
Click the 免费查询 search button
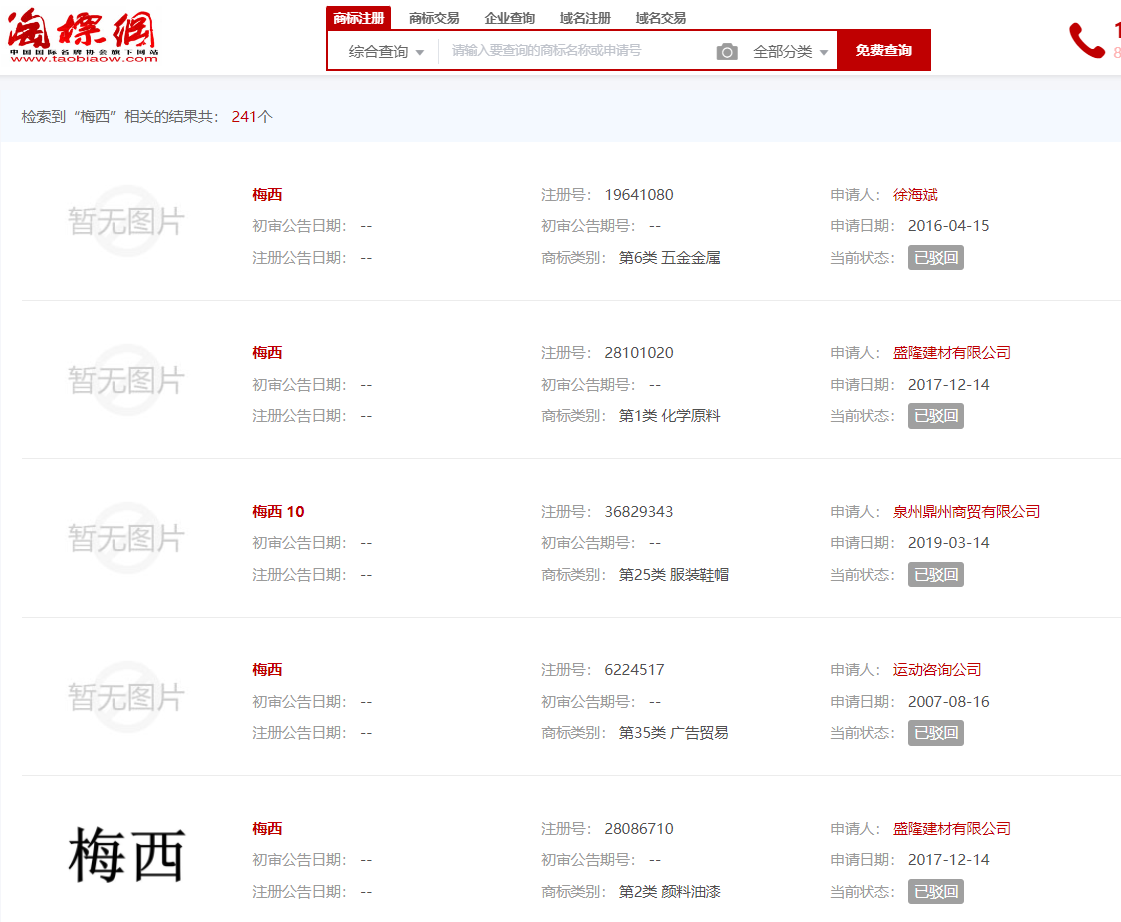(x=883, y=51)
